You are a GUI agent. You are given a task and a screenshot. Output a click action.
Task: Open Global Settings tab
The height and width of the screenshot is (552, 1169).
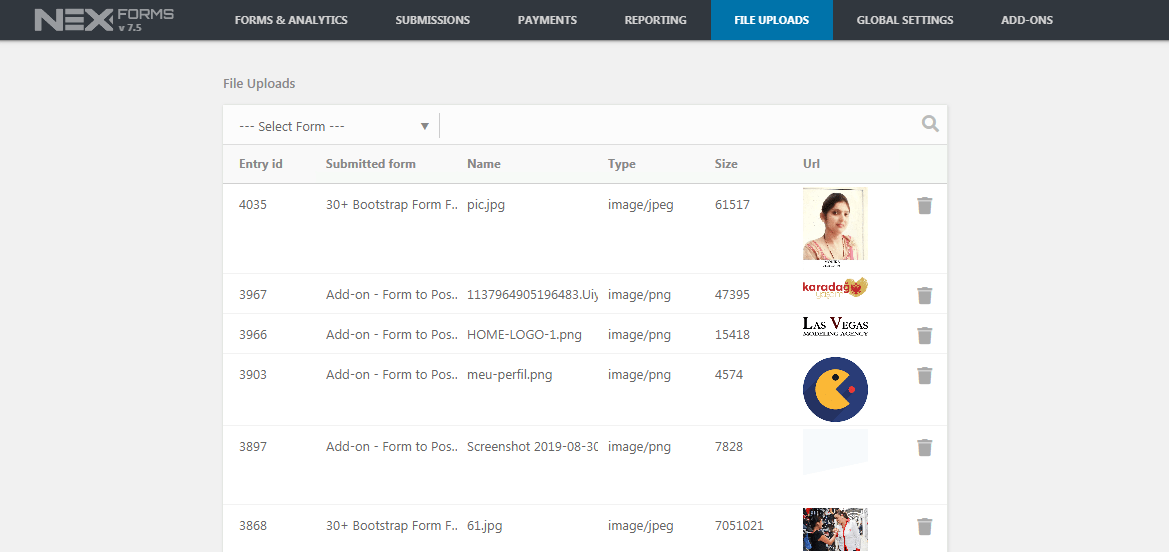click(905, 20)
